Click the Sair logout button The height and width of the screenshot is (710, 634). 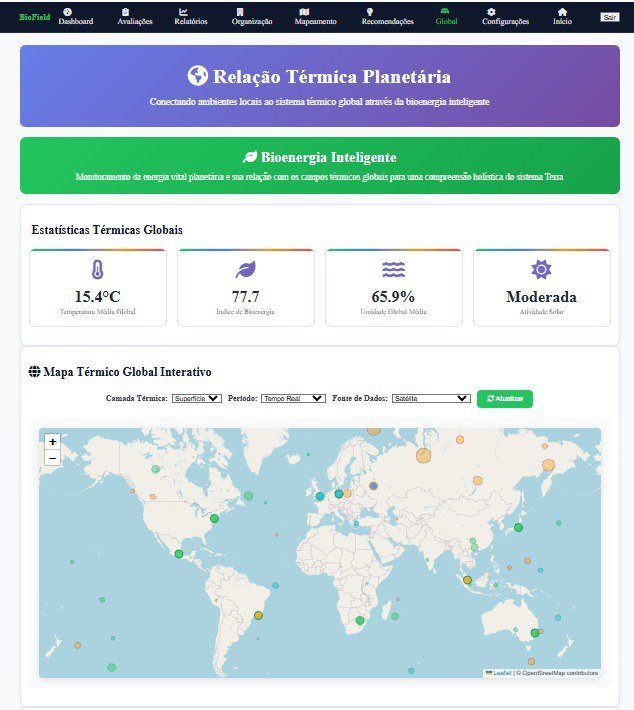pos(609,17)
